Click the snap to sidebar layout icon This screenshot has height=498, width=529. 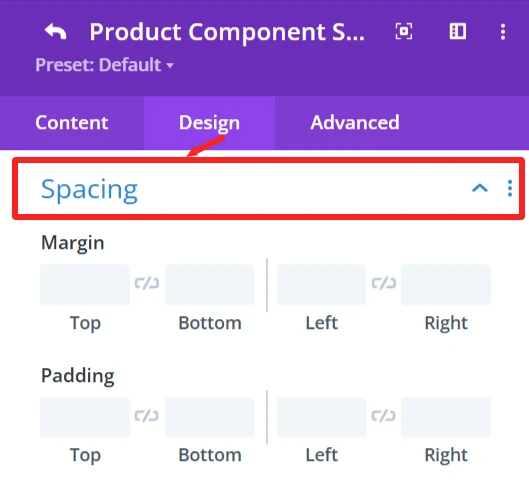458,32
